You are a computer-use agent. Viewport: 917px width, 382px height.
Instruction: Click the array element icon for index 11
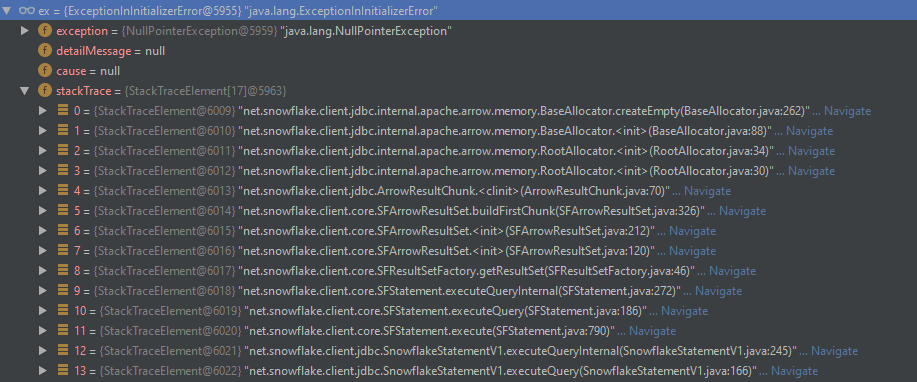click(63, 331)
